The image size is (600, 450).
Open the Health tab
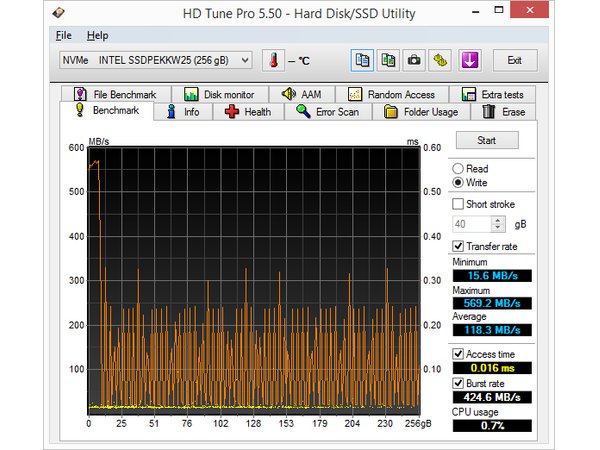click(x=248, y=112)
